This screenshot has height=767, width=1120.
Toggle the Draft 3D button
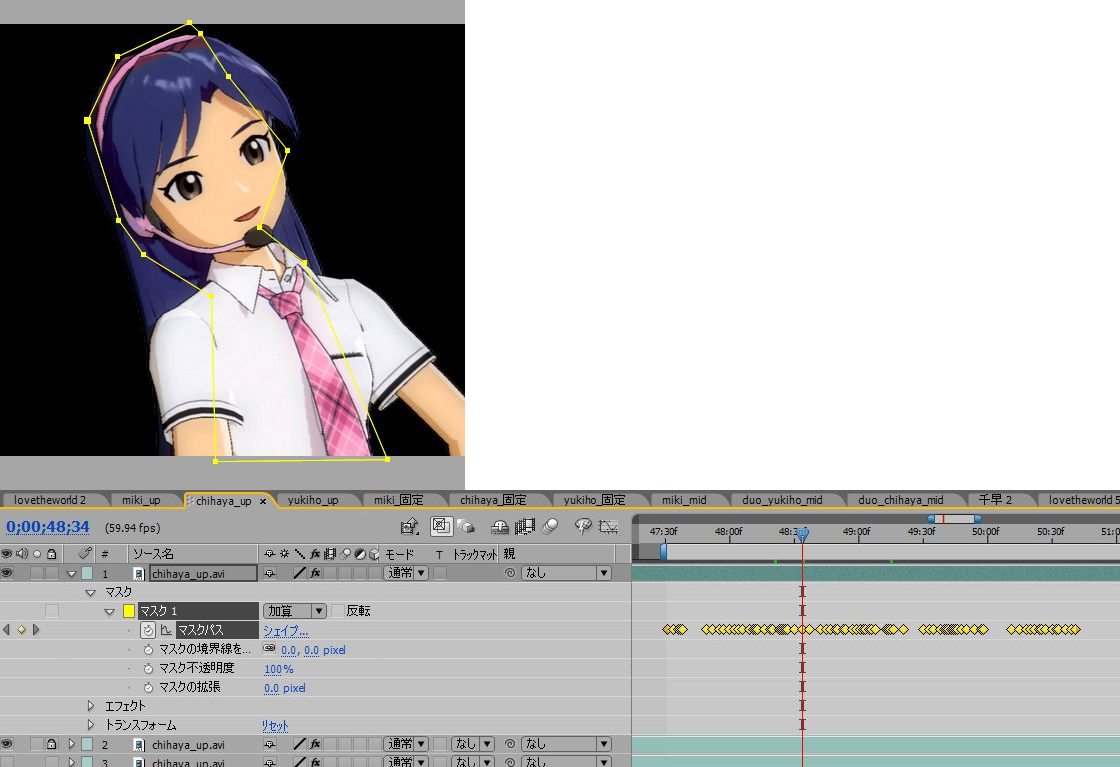[441, 526]
